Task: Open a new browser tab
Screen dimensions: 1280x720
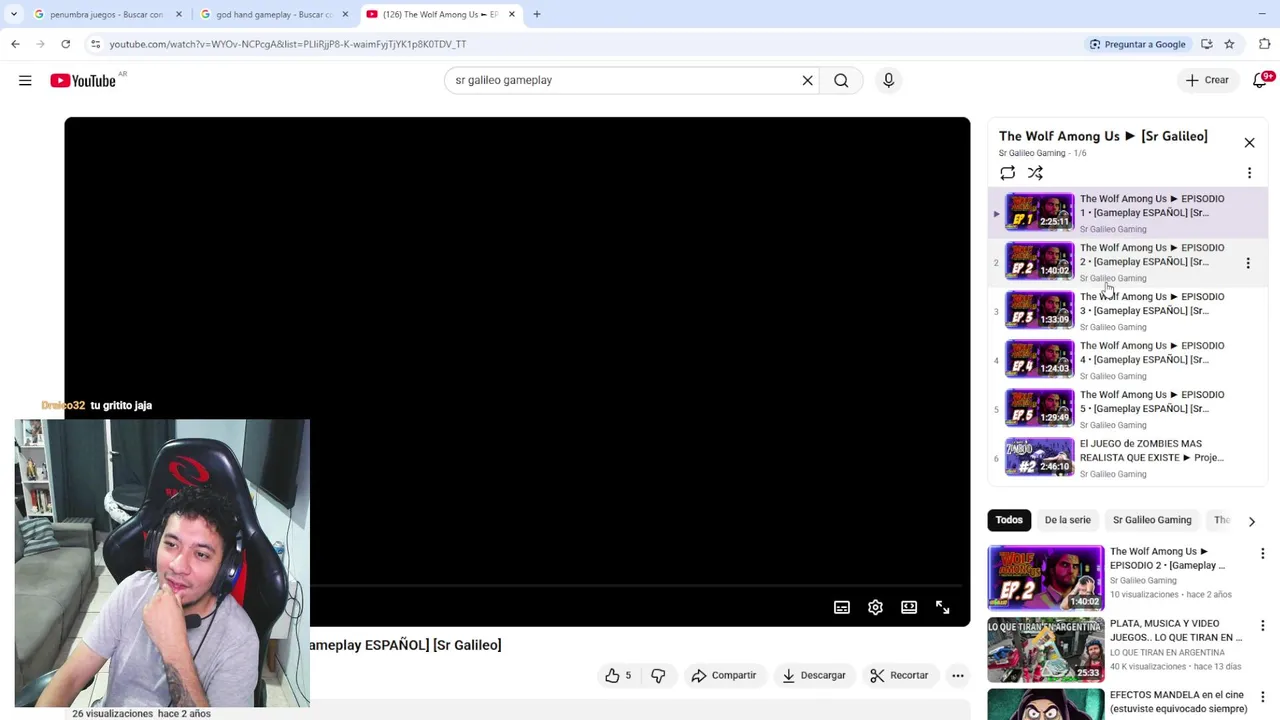Action: click(x=537, y=15)
